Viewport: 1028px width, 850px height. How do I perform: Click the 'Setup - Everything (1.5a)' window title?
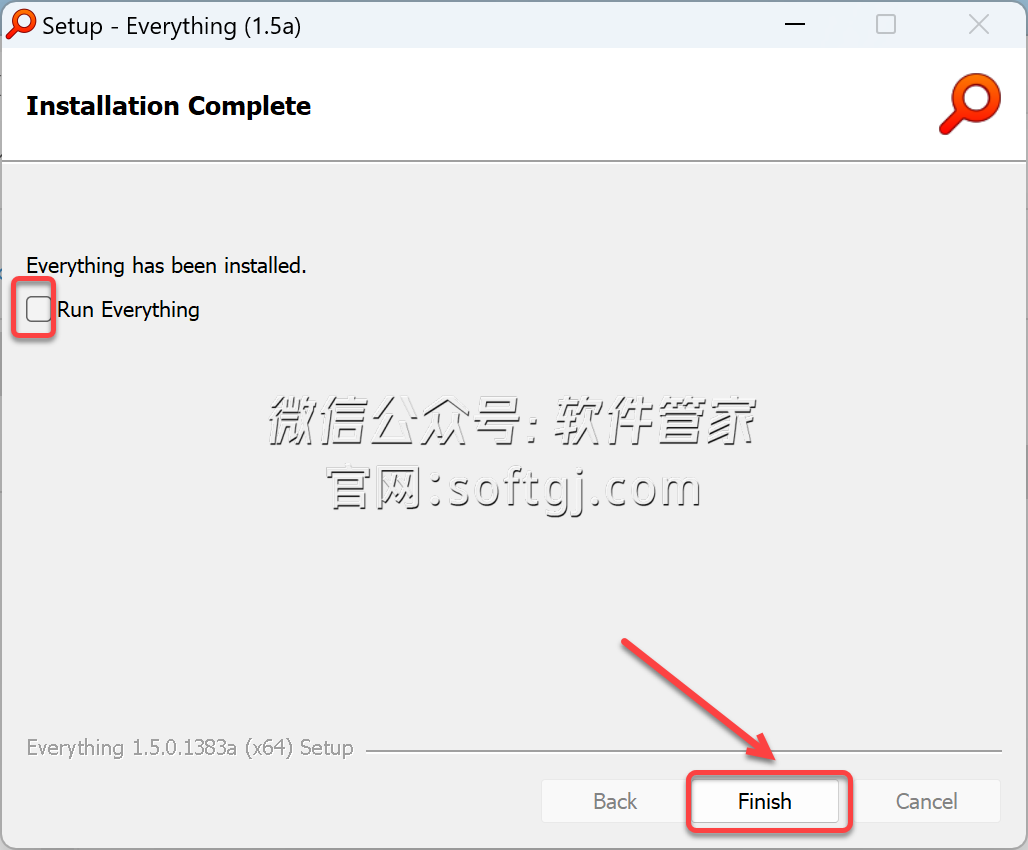(x=172, y=26)
